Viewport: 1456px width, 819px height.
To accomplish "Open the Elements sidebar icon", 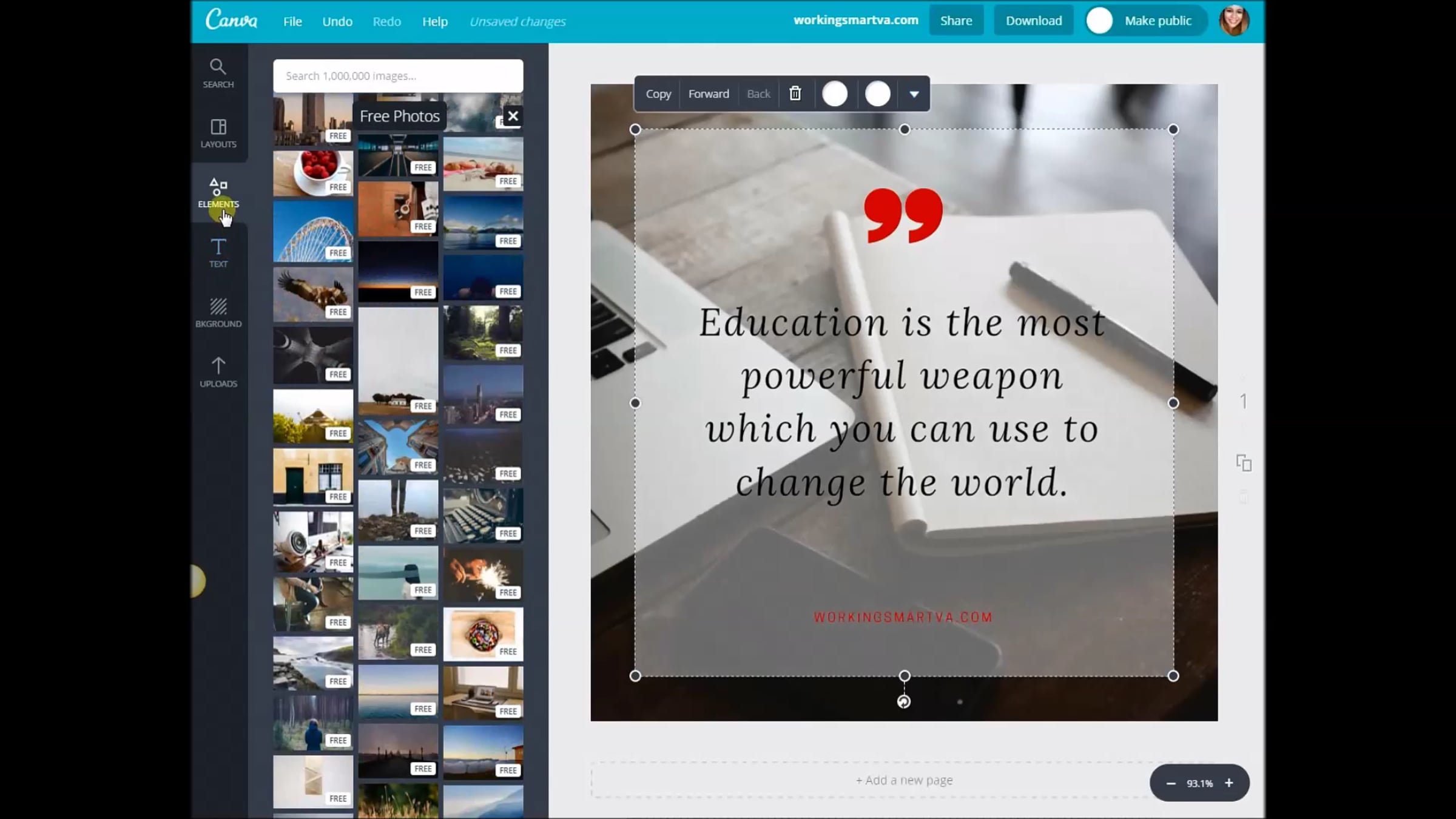I will 218,192.
